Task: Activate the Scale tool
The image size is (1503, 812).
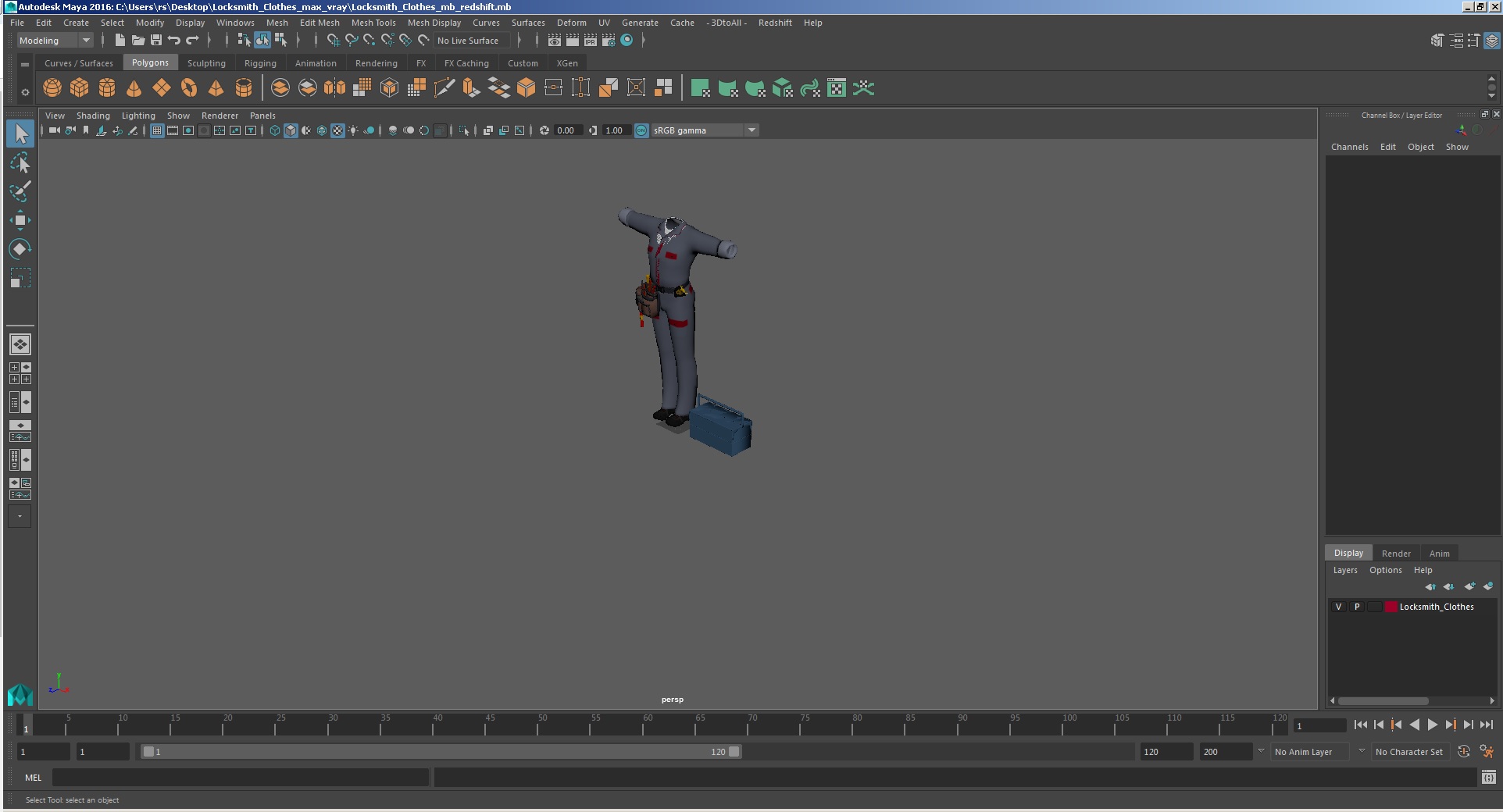Action: [x=20, y=278]
